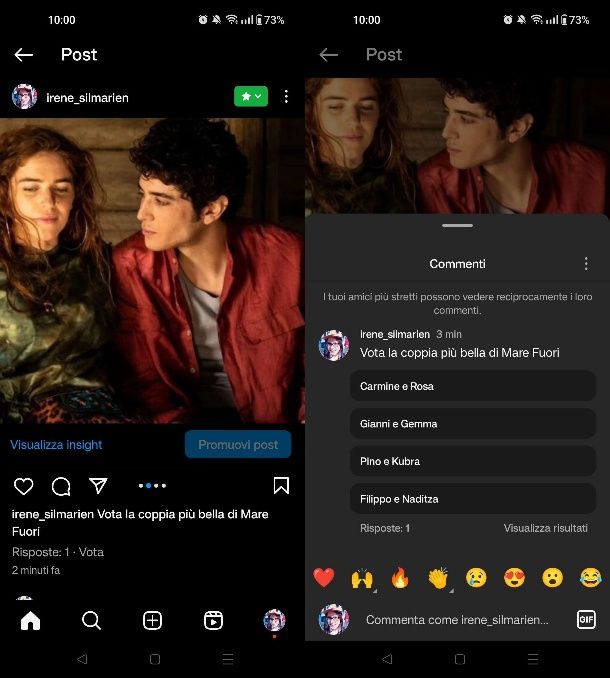Insert the crying face emoji
This screenshot has width=610, height=678.
476,578
